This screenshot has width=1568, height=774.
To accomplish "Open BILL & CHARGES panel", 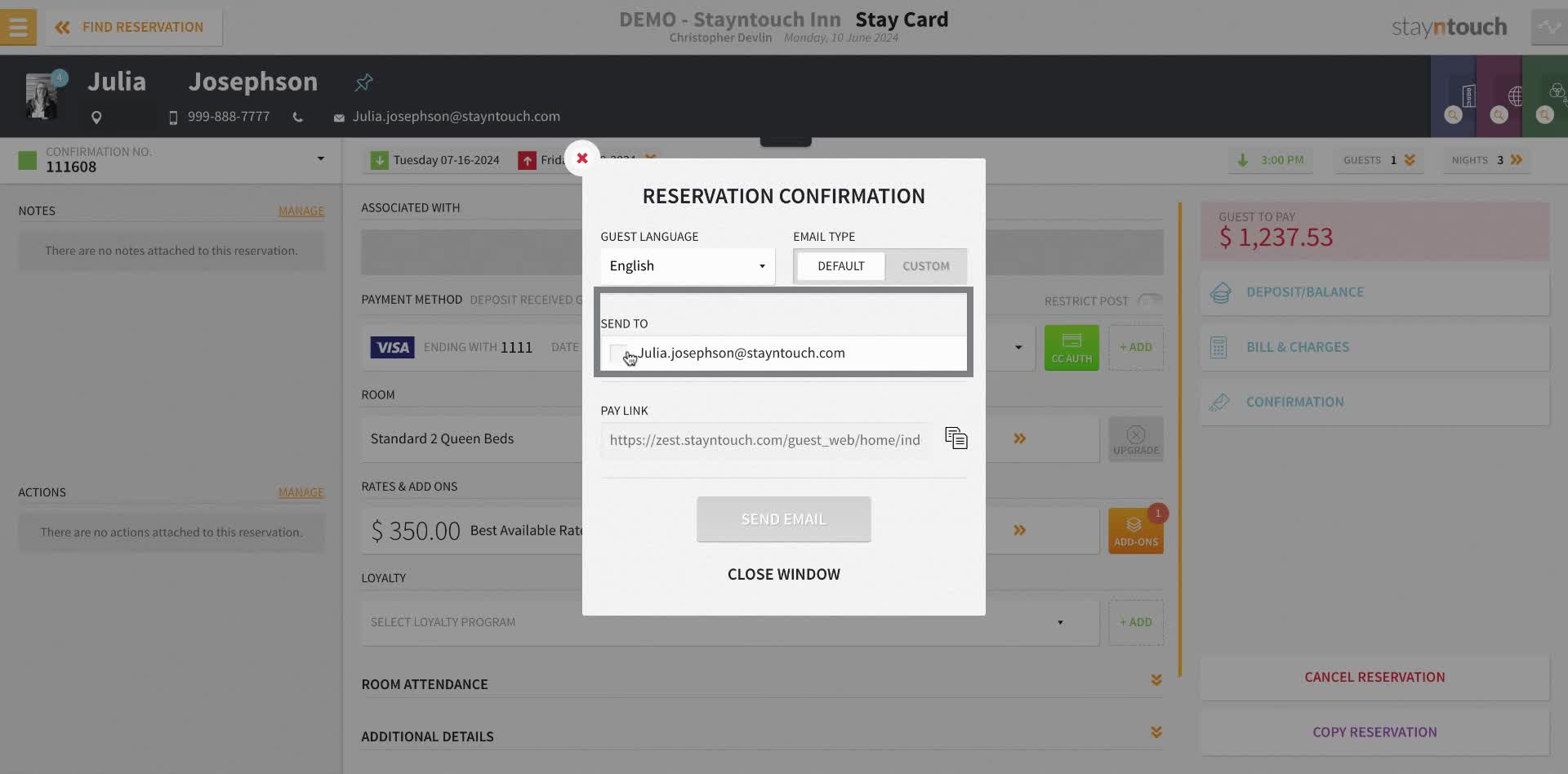I will point(1374,347).
